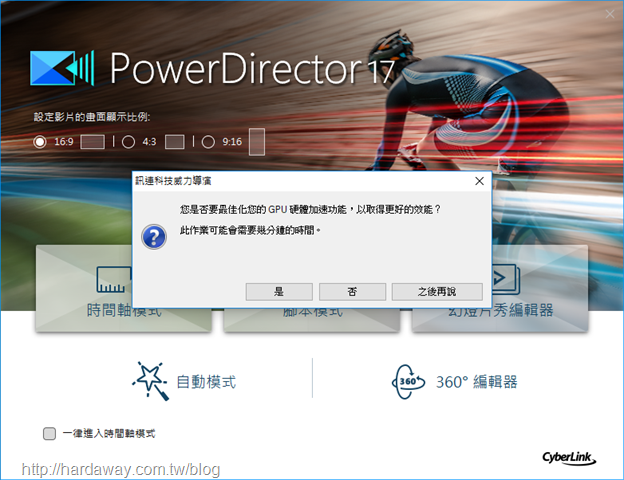Choose 之後再說 (Later) button

coord(437,292)
